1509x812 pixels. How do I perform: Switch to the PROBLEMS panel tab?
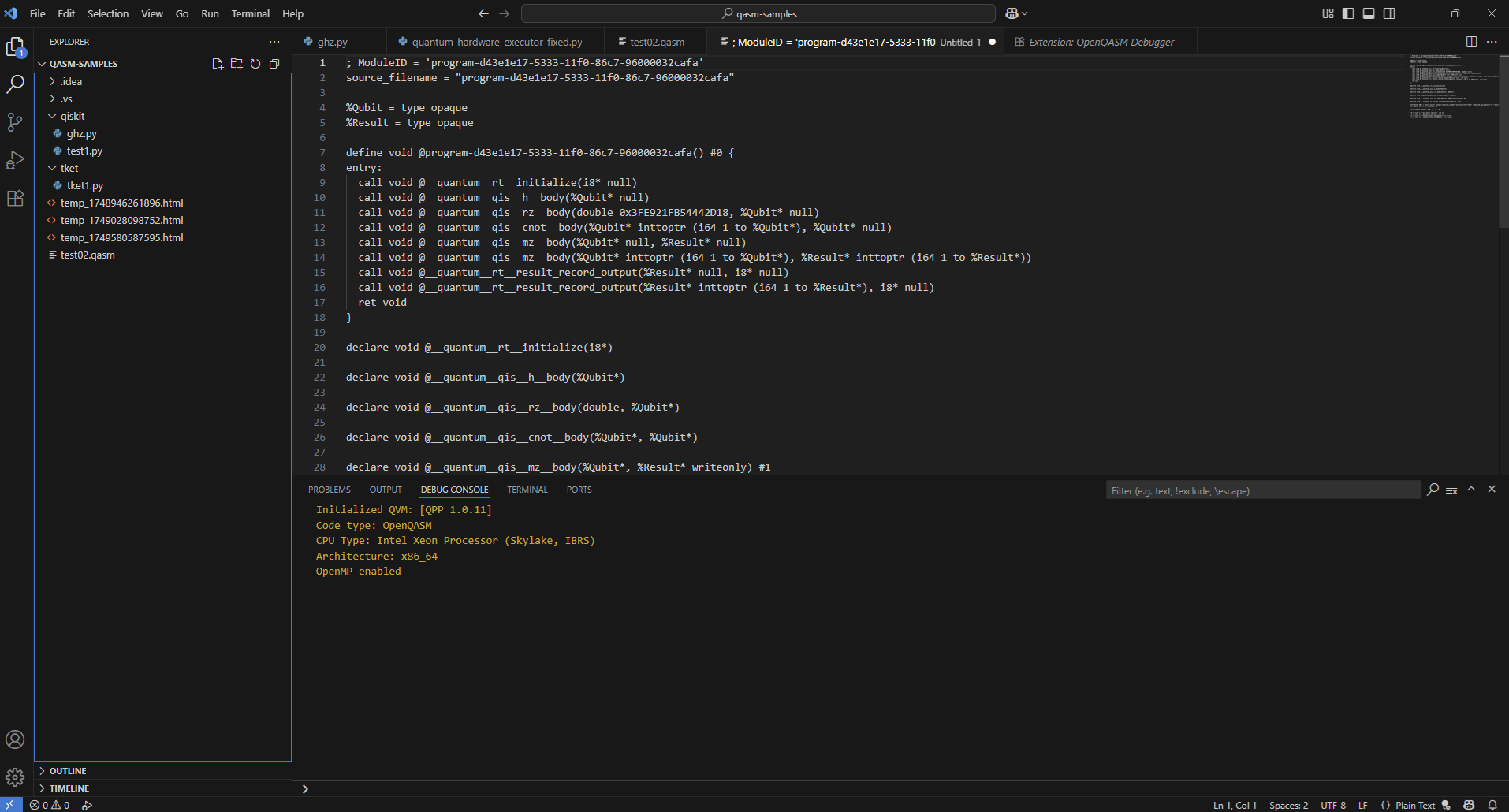pyautogui.click(x=329, y=490)
